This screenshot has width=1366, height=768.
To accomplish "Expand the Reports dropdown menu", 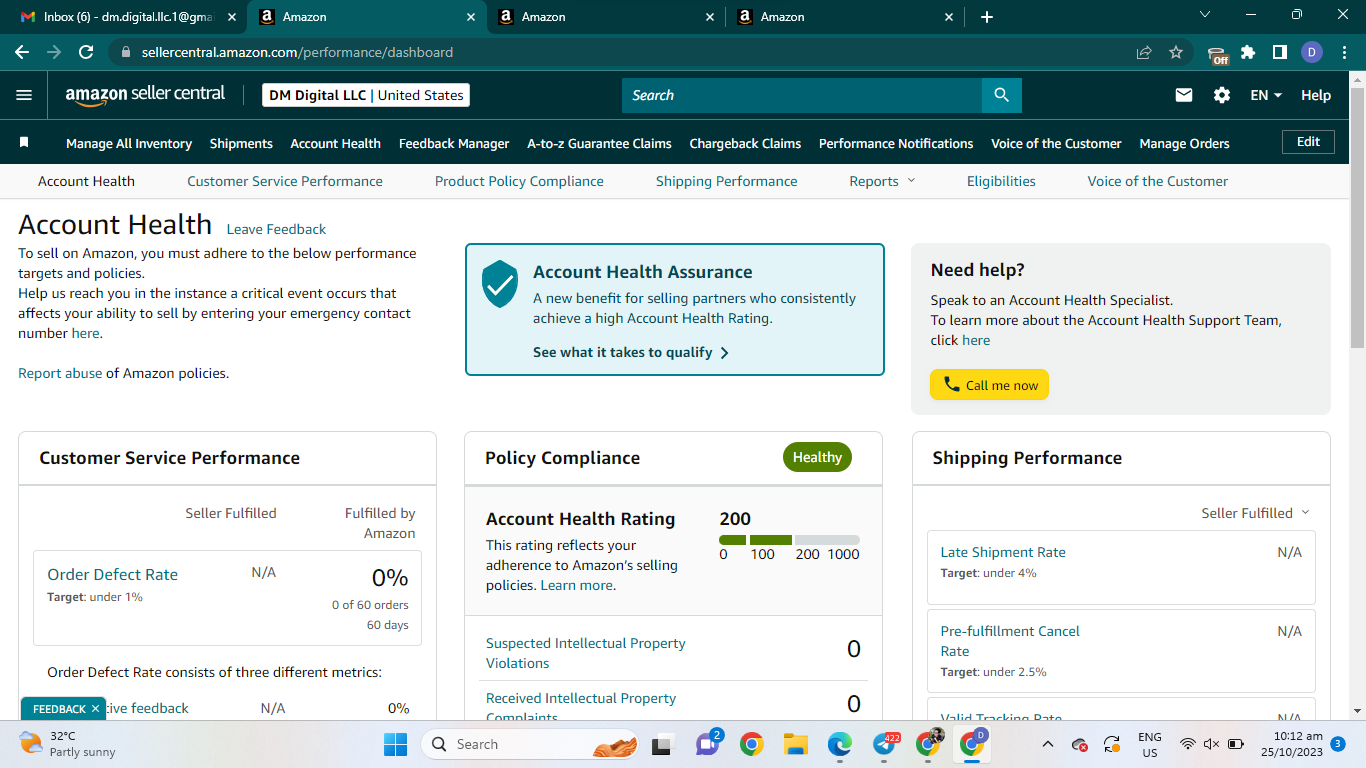I will coord(882,181).
